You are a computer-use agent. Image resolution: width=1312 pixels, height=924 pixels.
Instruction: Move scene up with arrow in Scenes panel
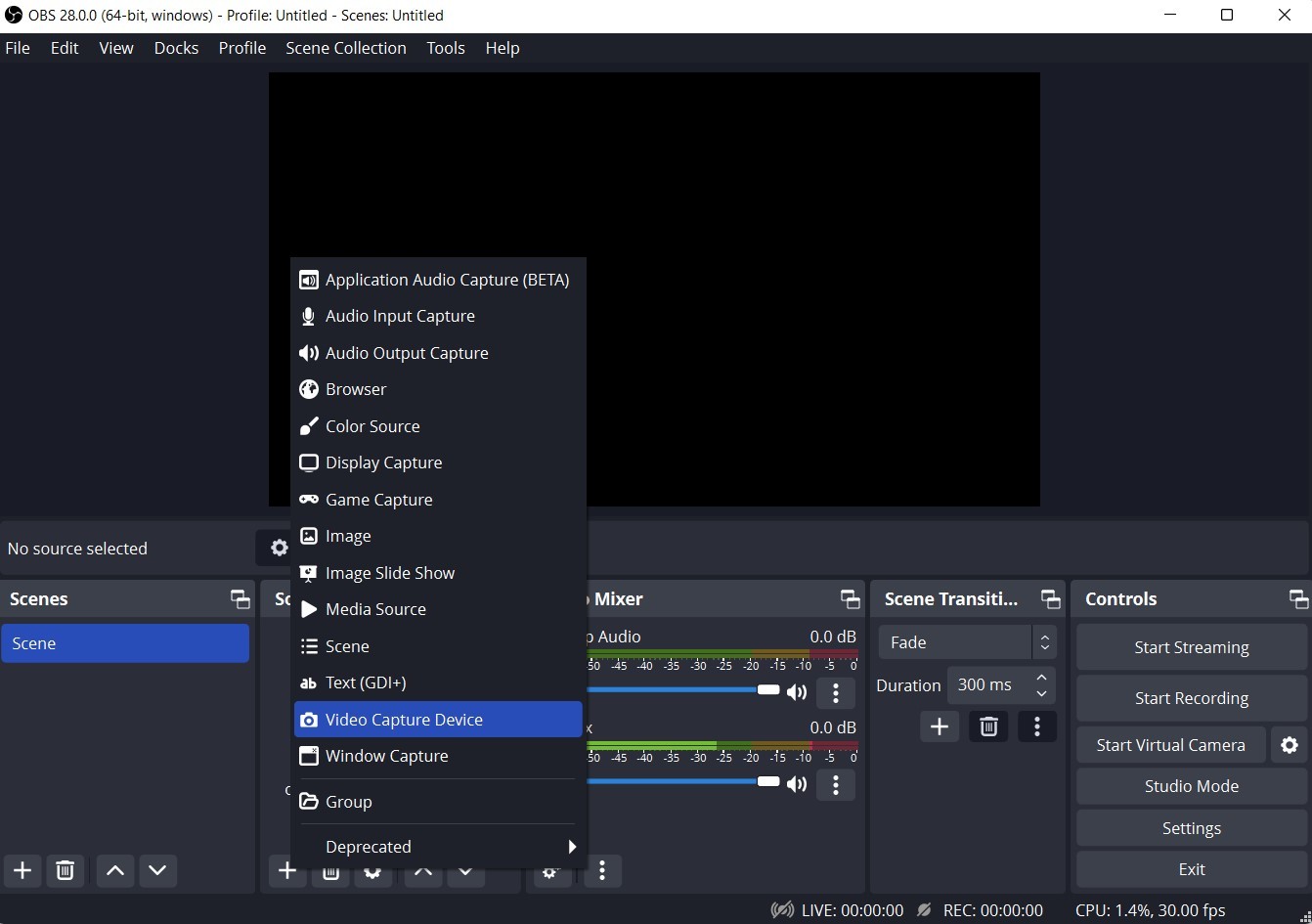(115, 870)
